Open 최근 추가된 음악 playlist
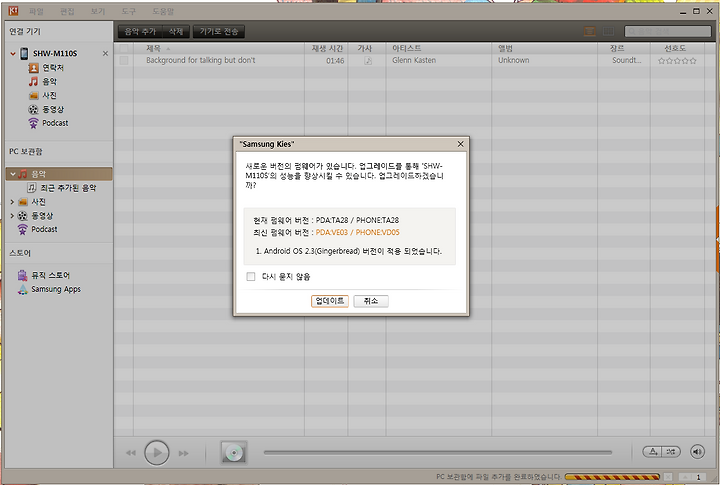 coord(68,188)
